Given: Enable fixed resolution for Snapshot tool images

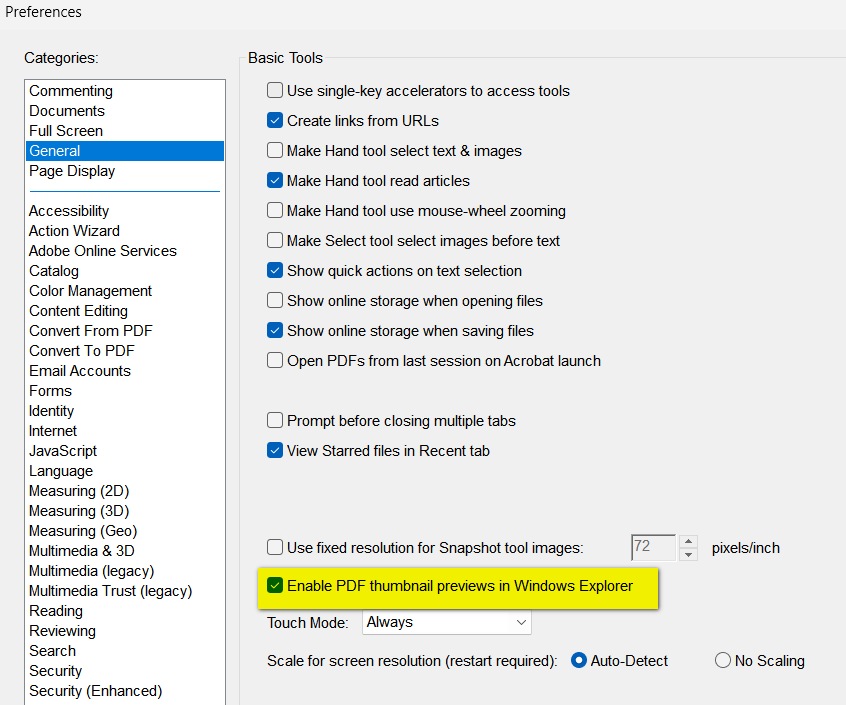Looking at the screenshot, I should 275,548.
